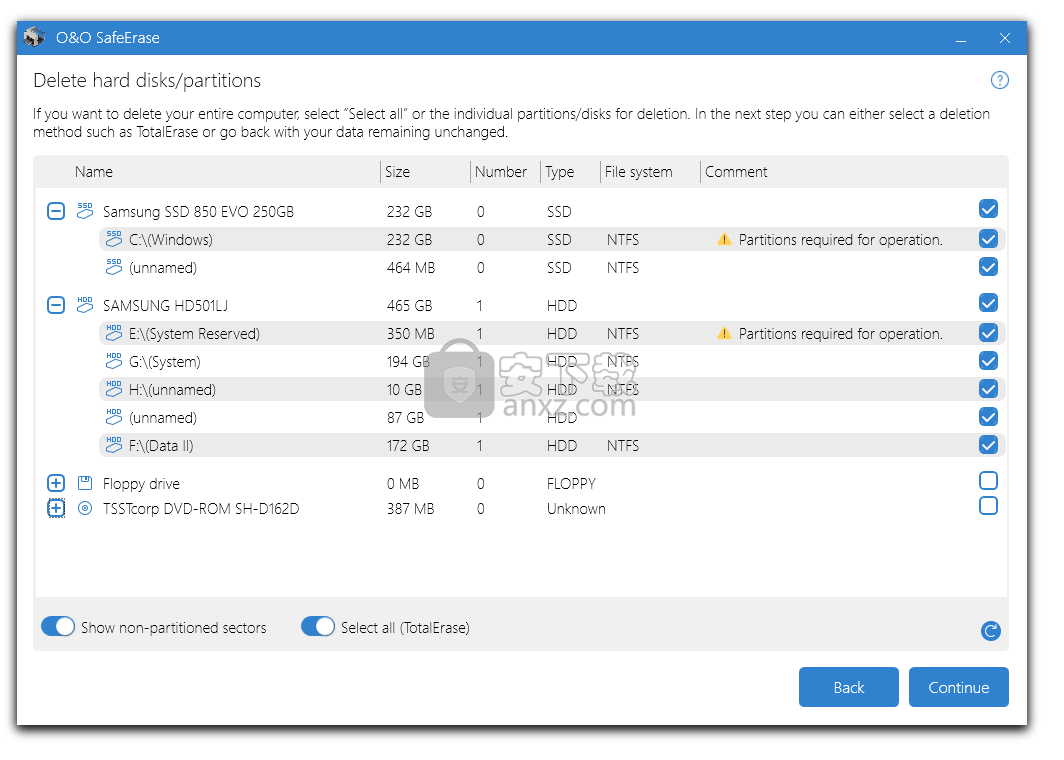Click the C:\(Windows) partition SSD icon
1064x760 pixels.
coord(113,239)
